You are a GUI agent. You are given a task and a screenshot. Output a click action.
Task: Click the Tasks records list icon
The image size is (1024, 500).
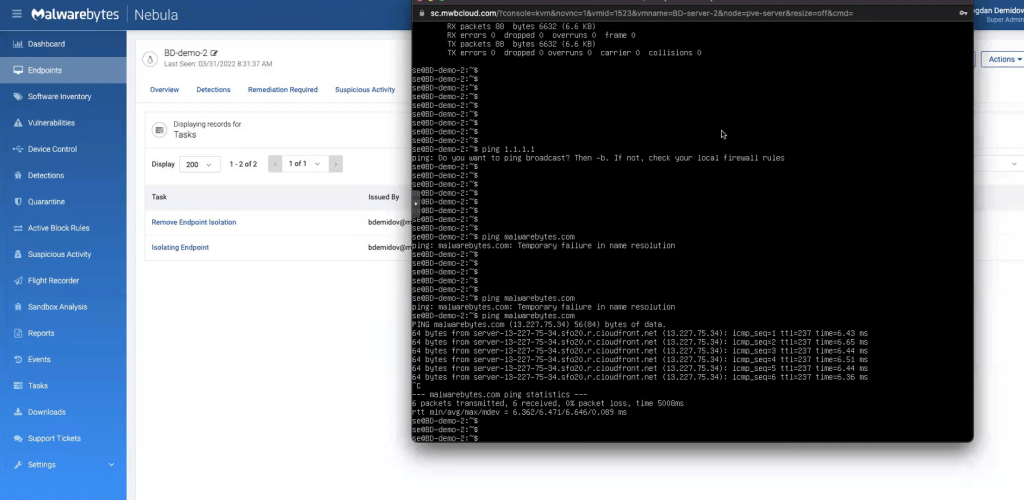[x=159, y=130]
